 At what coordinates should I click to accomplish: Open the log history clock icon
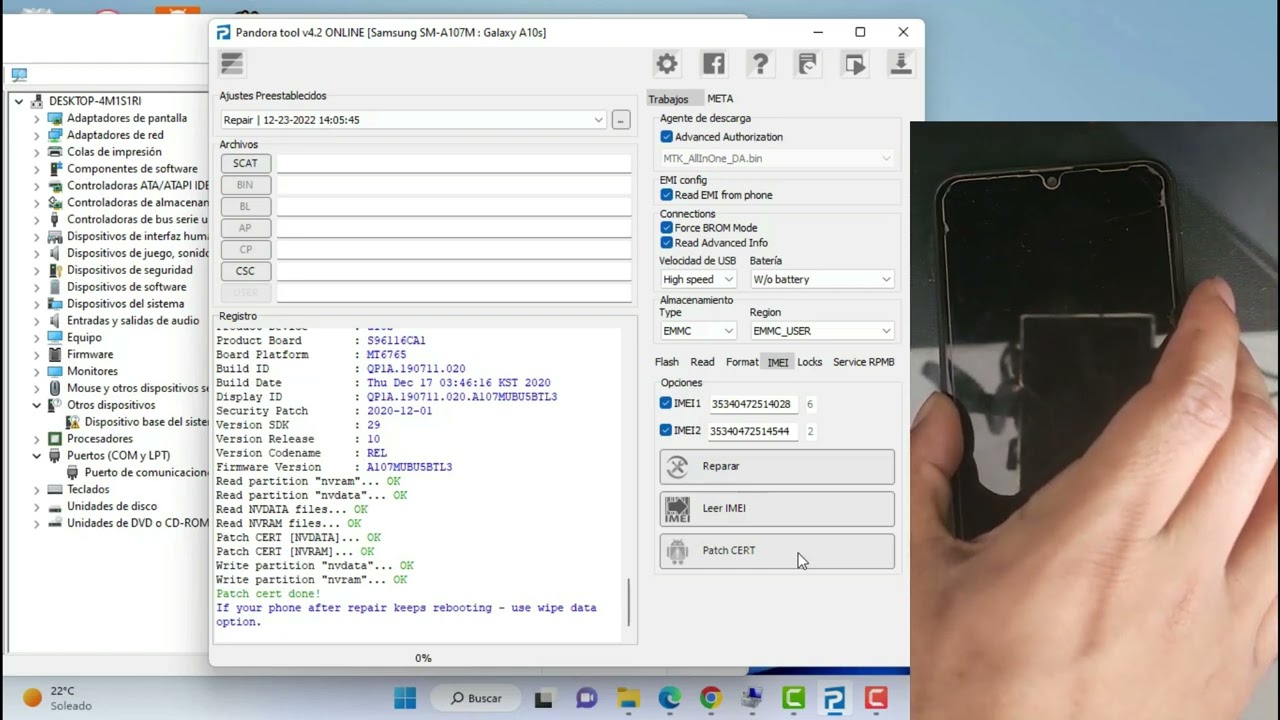click(807, 65)
